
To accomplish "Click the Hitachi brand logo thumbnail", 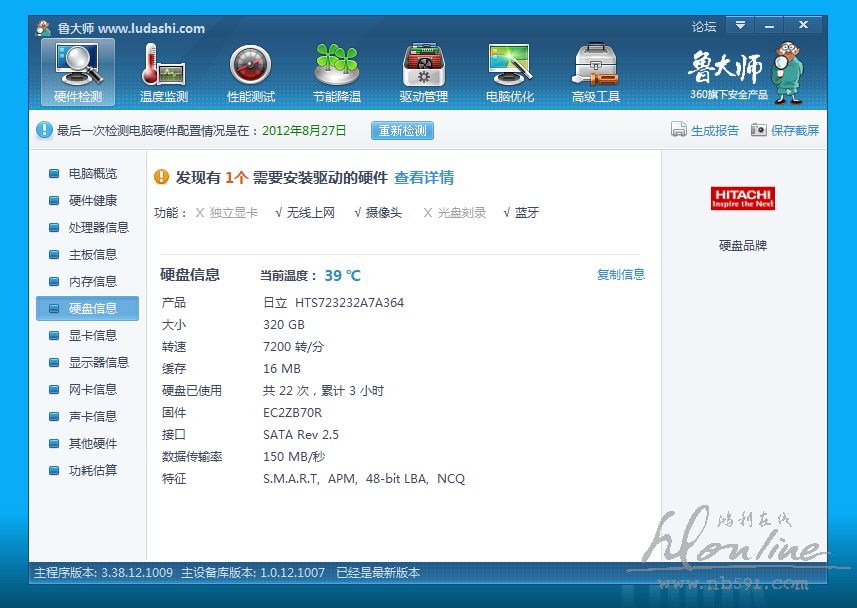I will [743, 198].
